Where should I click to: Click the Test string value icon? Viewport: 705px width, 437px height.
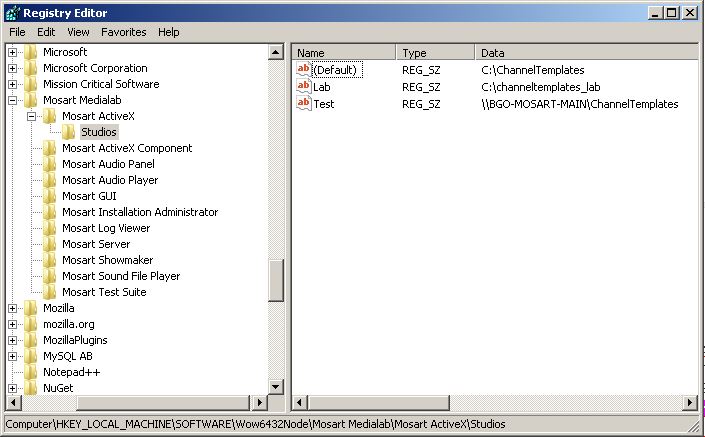click(x=305, y=104)
